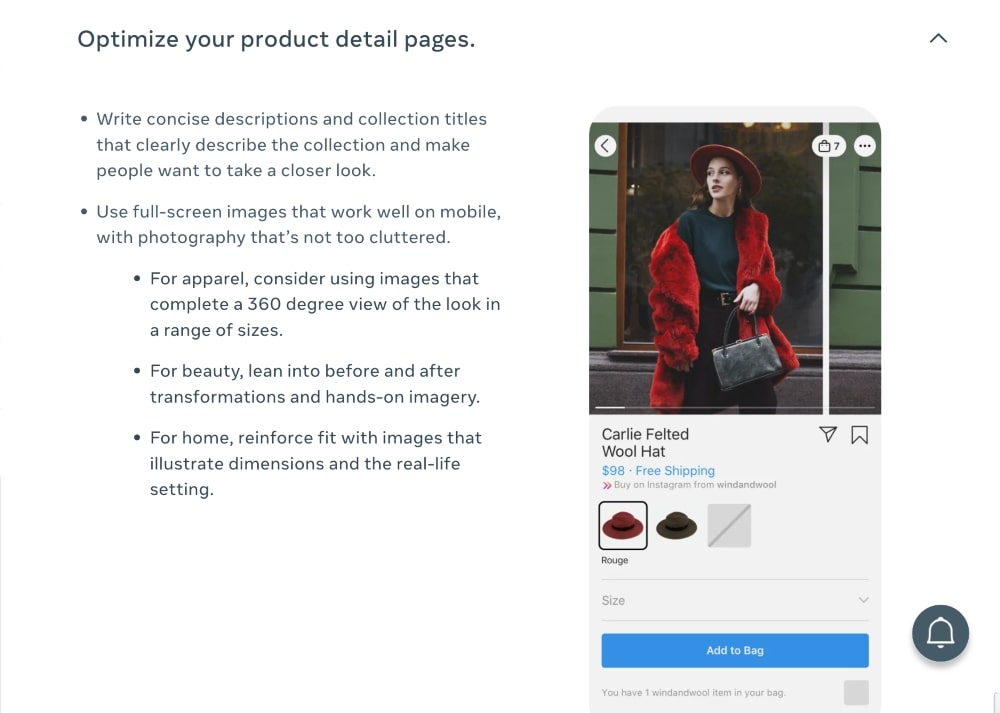Viewport: 1000px width, 713px height.
Task: Click the back arrow on the product image
Action: tap(605, 145)
